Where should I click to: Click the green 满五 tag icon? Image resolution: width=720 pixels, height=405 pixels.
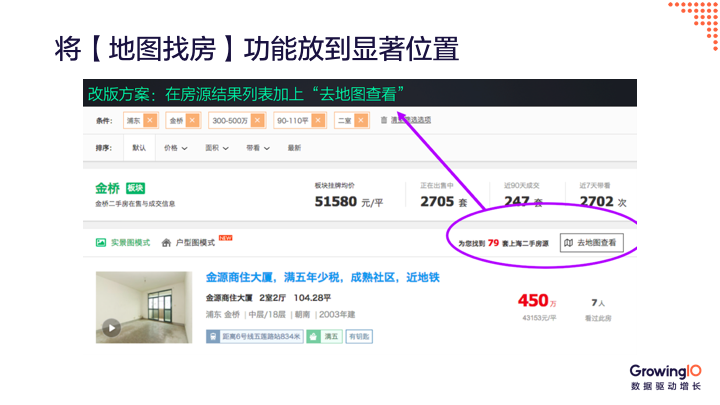(x=313, y=337)
